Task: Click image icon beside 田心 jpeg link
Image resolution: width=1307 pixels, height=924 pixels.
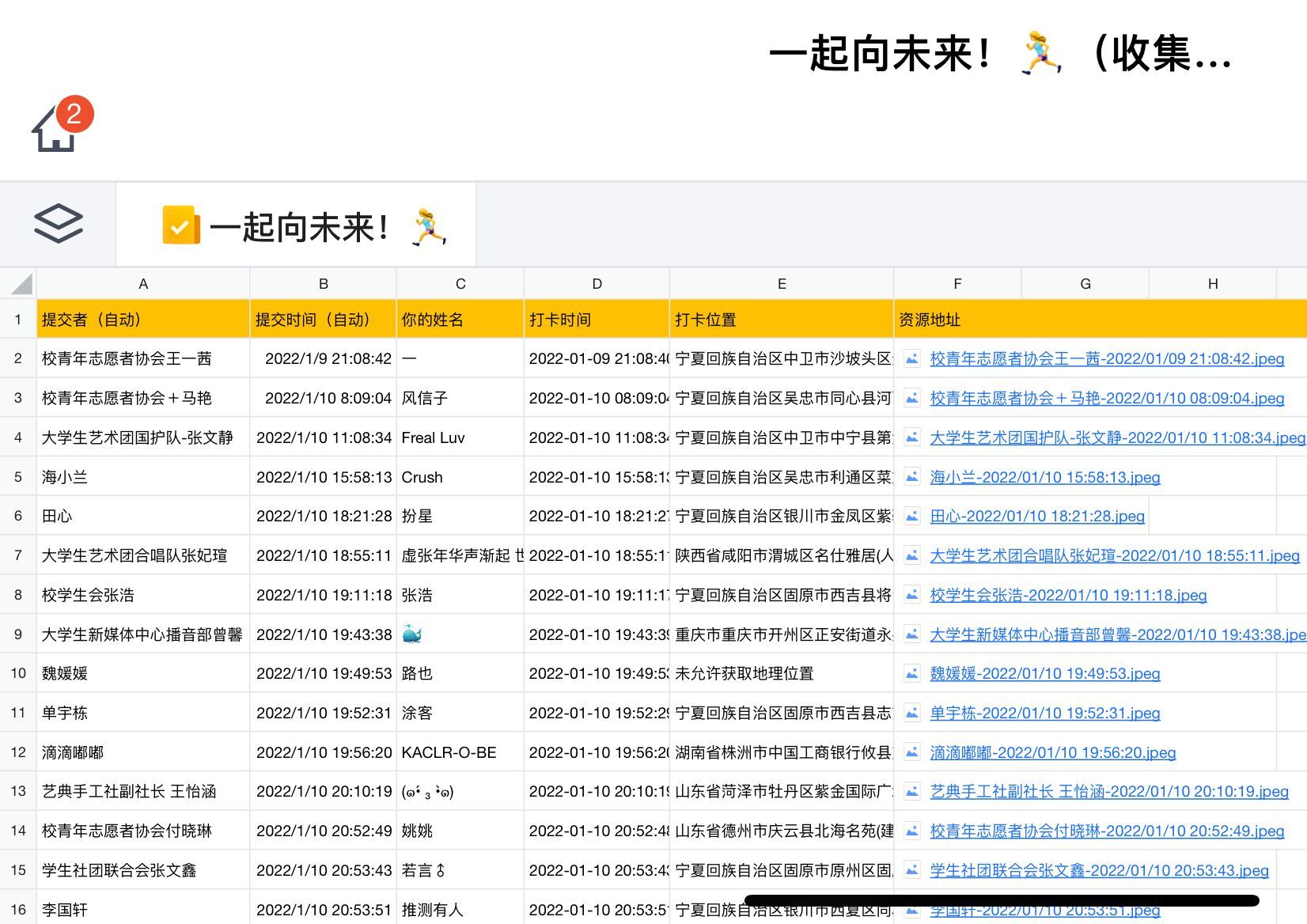Action: (x=912, y=517)
